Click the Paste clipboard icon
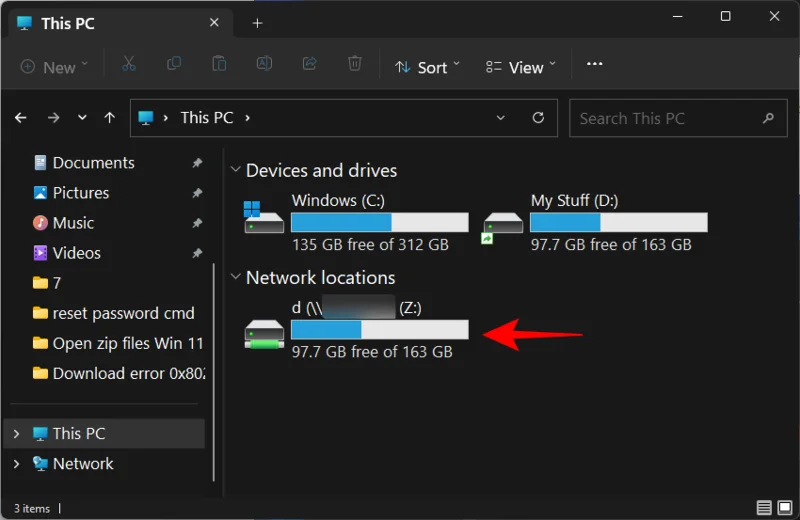 pos(219,64)
